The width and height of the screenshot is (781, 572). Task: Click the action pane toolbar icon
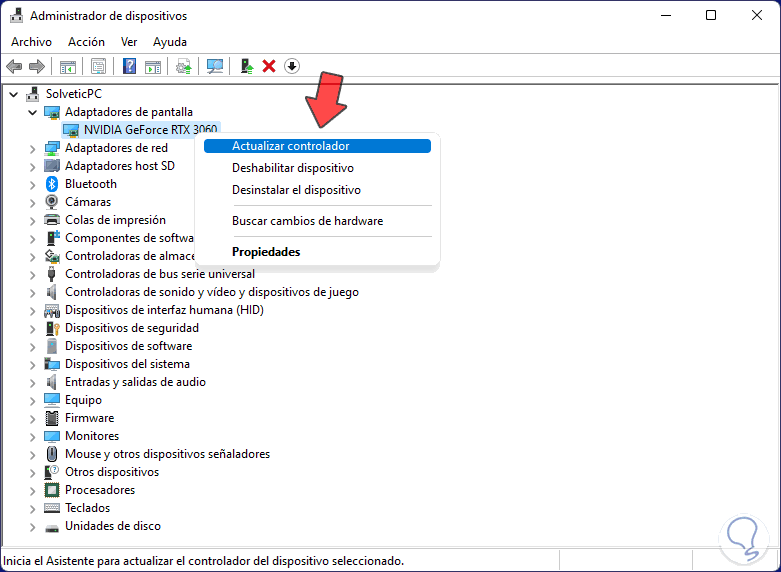click(x=153, y=66)
